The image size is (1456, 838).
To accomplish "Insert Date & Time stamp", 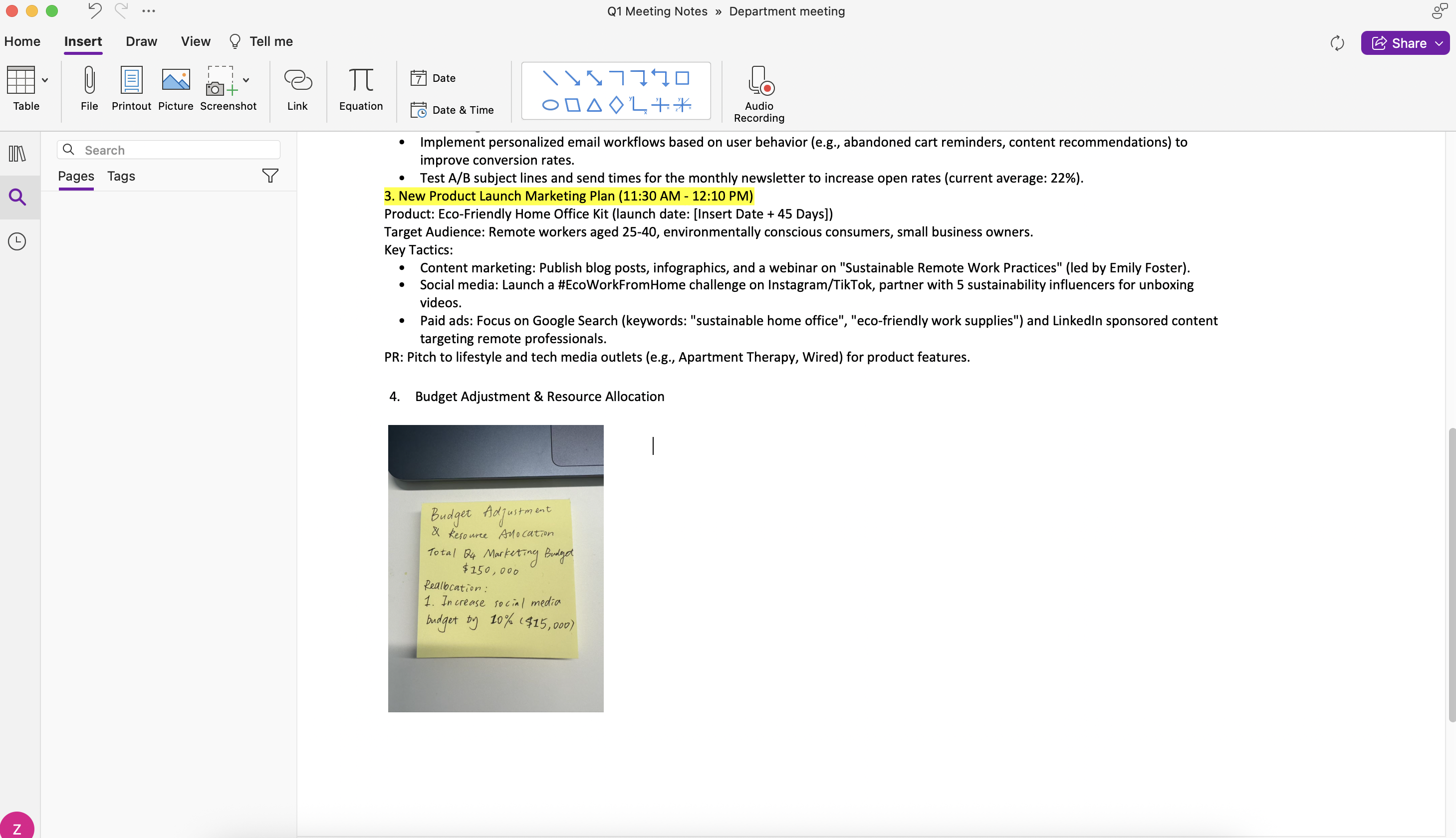I will (x=452, y=110).
